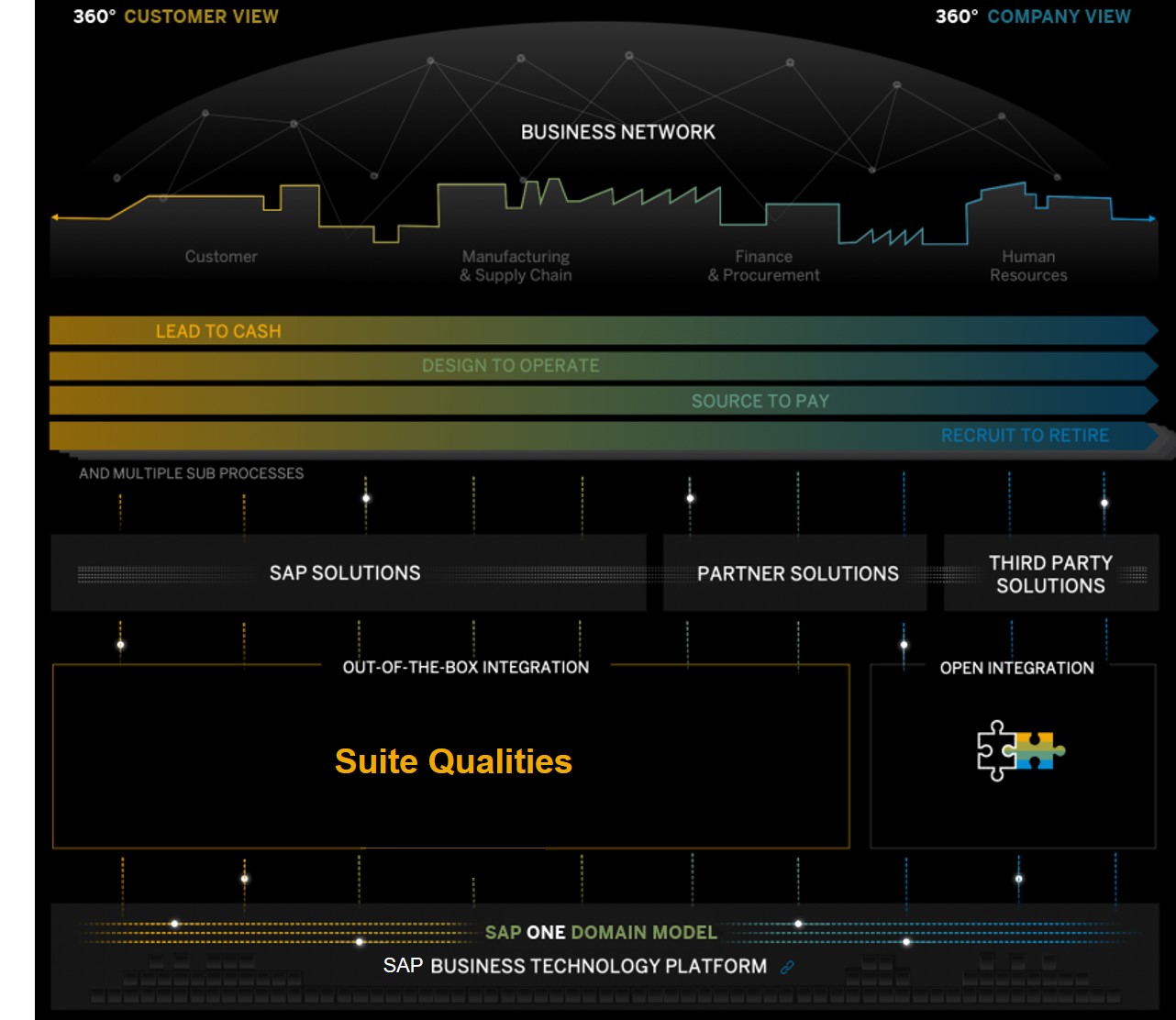Select the Recruit to Retire process bar
Screen dimensions: 1176x1020
pos(604,436)
